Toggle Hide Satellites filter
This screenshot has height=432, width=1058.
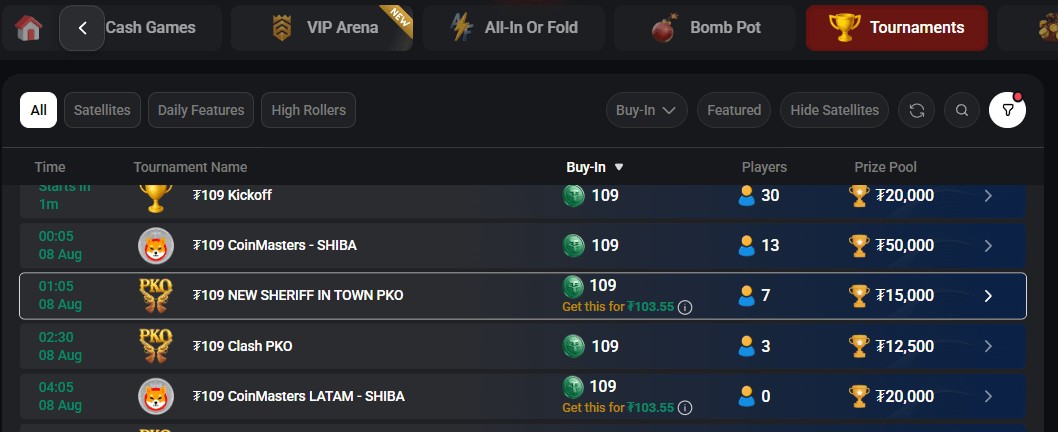coord(835,110)
